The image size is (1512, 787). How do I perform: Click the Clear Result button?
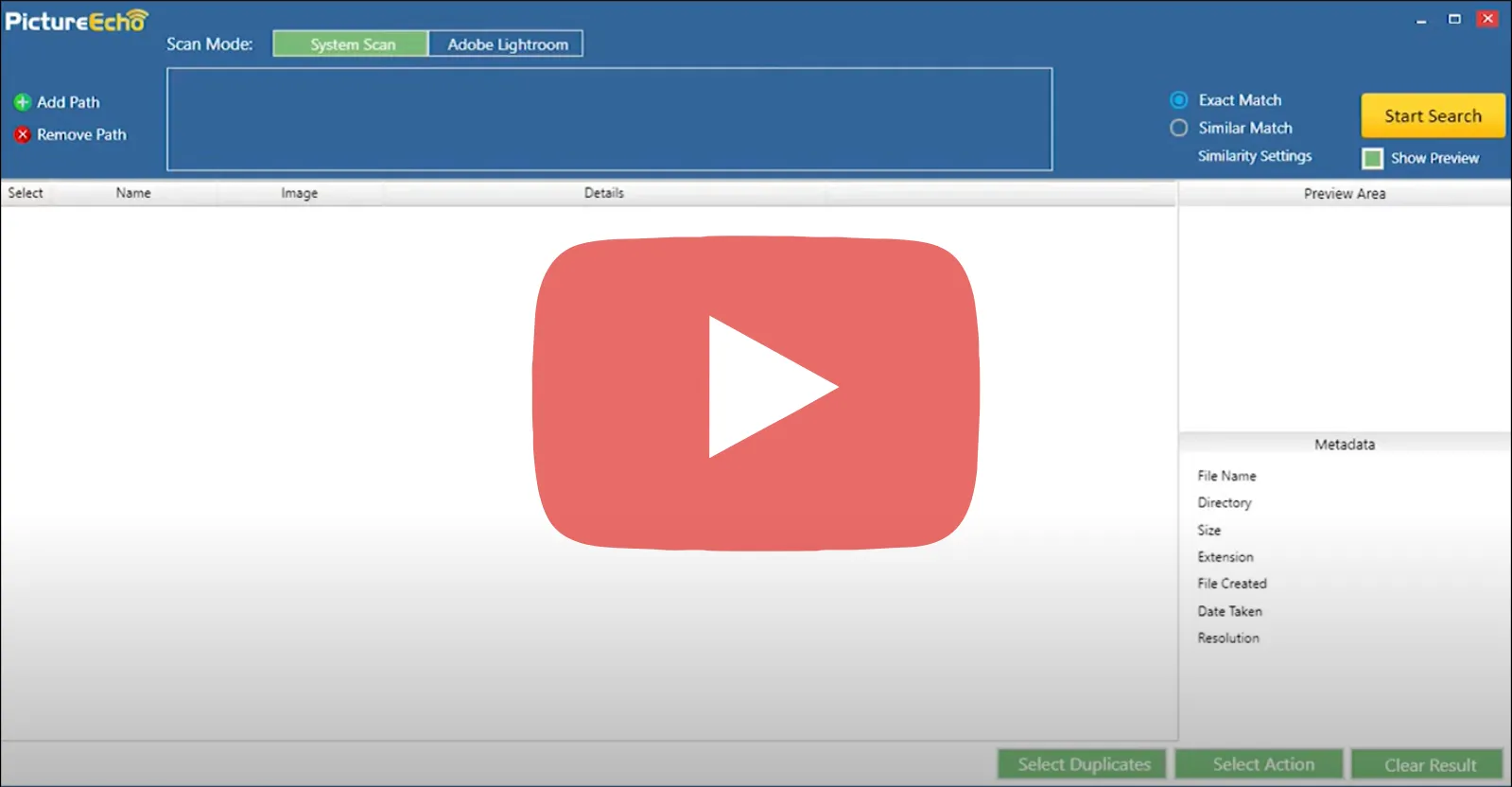click(x=1429, y=764)
